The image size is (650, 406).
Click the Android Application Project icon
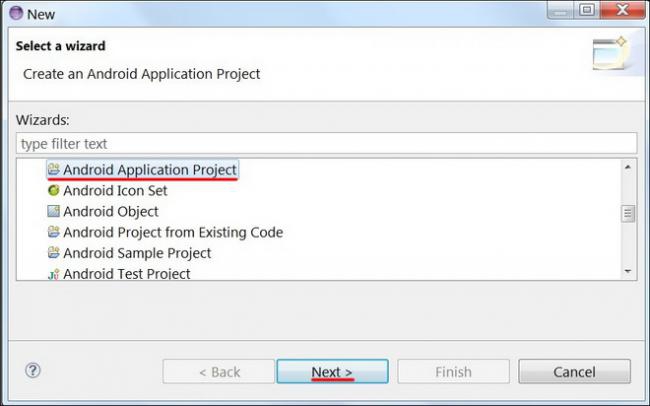(54, 170)
